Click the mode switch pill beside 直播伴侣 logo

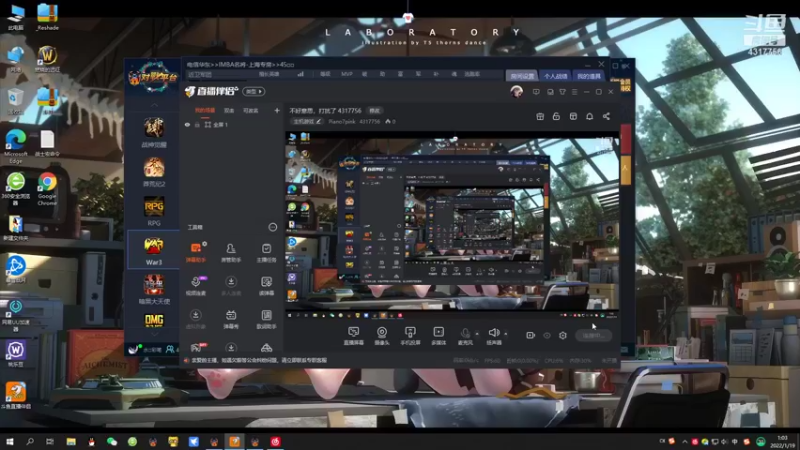[254, 91]
